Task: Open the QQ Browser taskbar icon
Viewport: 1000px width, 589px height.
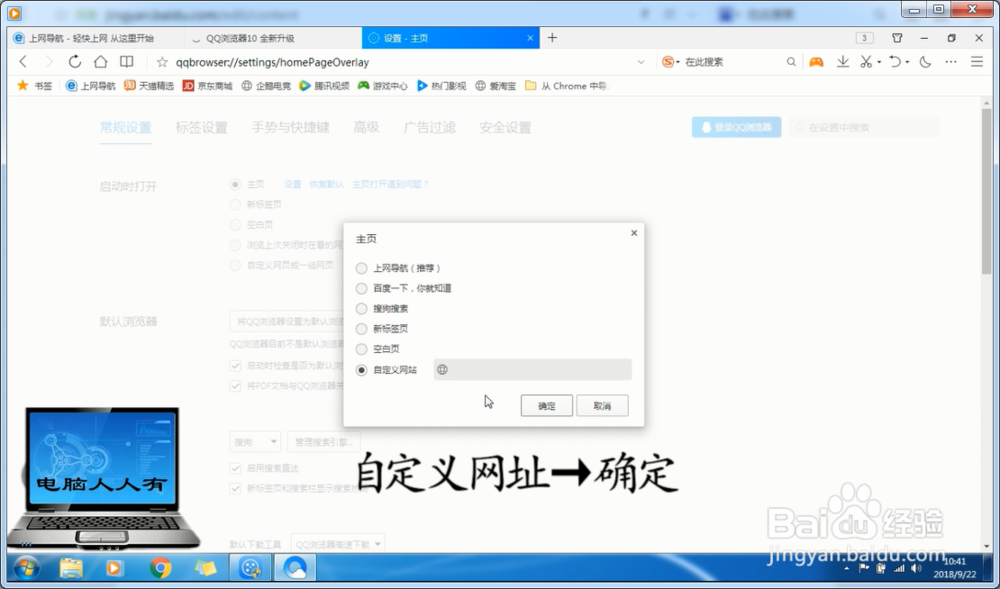Action: [x=295, y=567]
